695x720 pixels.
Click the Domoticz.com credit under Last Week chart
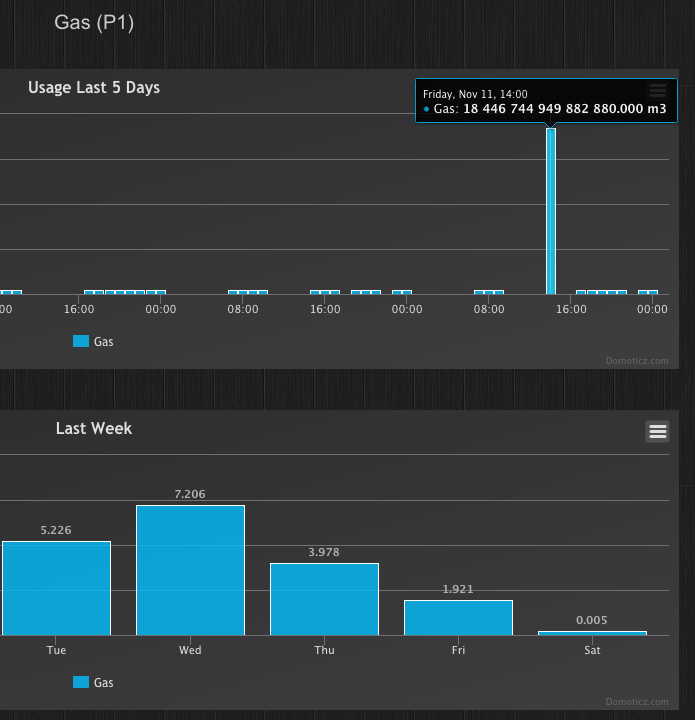[x=637, y=702]
